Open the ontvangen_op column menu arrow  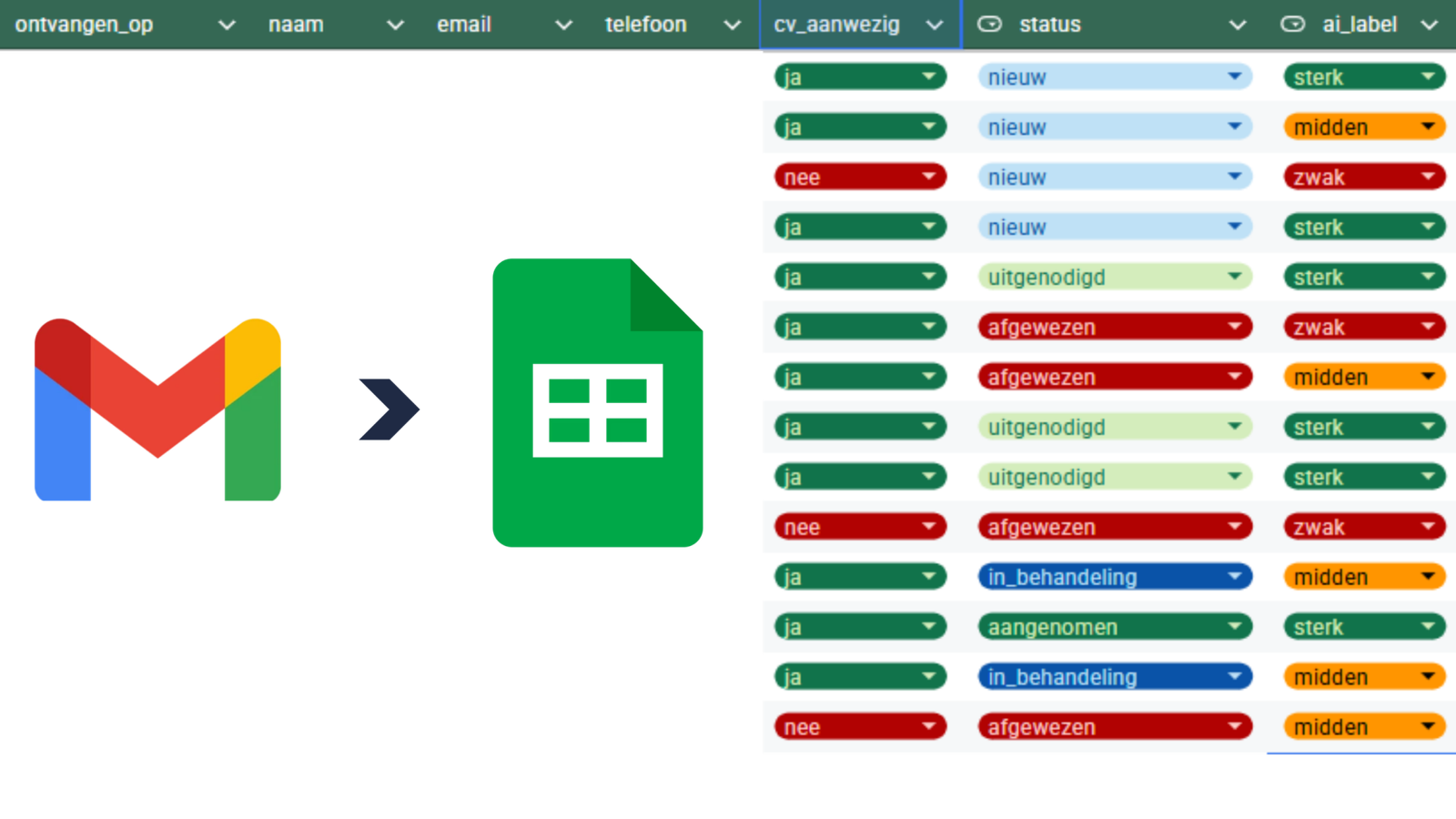(227, 25)
